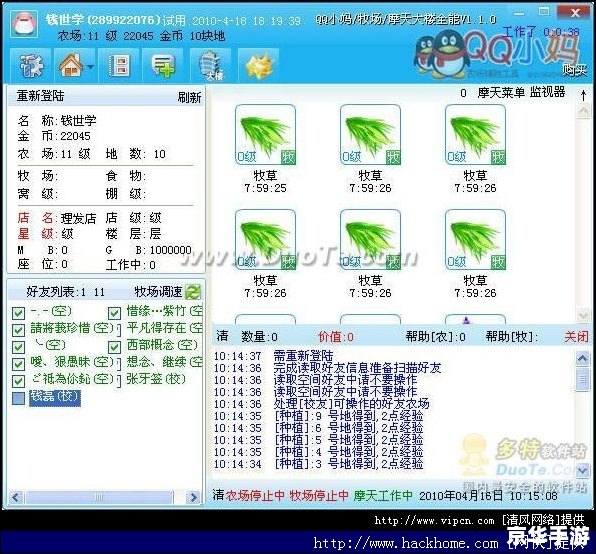This screenshot has height=554, width=596.
Task: Click 清 in the bottom status bar
Action: (x=218, y=495)
